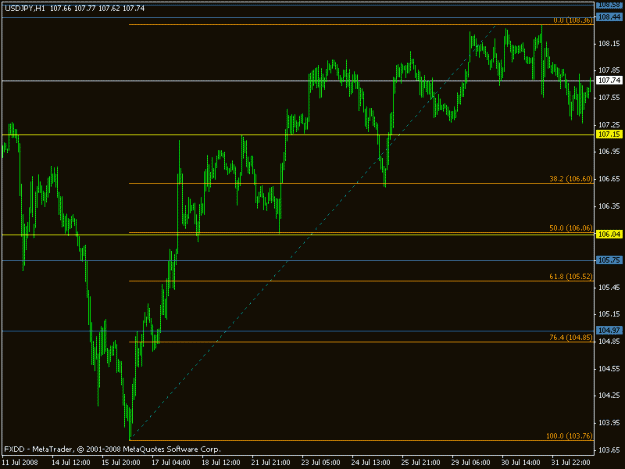Viewport: 625px width, 469px height.
Task: Click the 106.65 price scale value
Action: (x=609, y=179)
